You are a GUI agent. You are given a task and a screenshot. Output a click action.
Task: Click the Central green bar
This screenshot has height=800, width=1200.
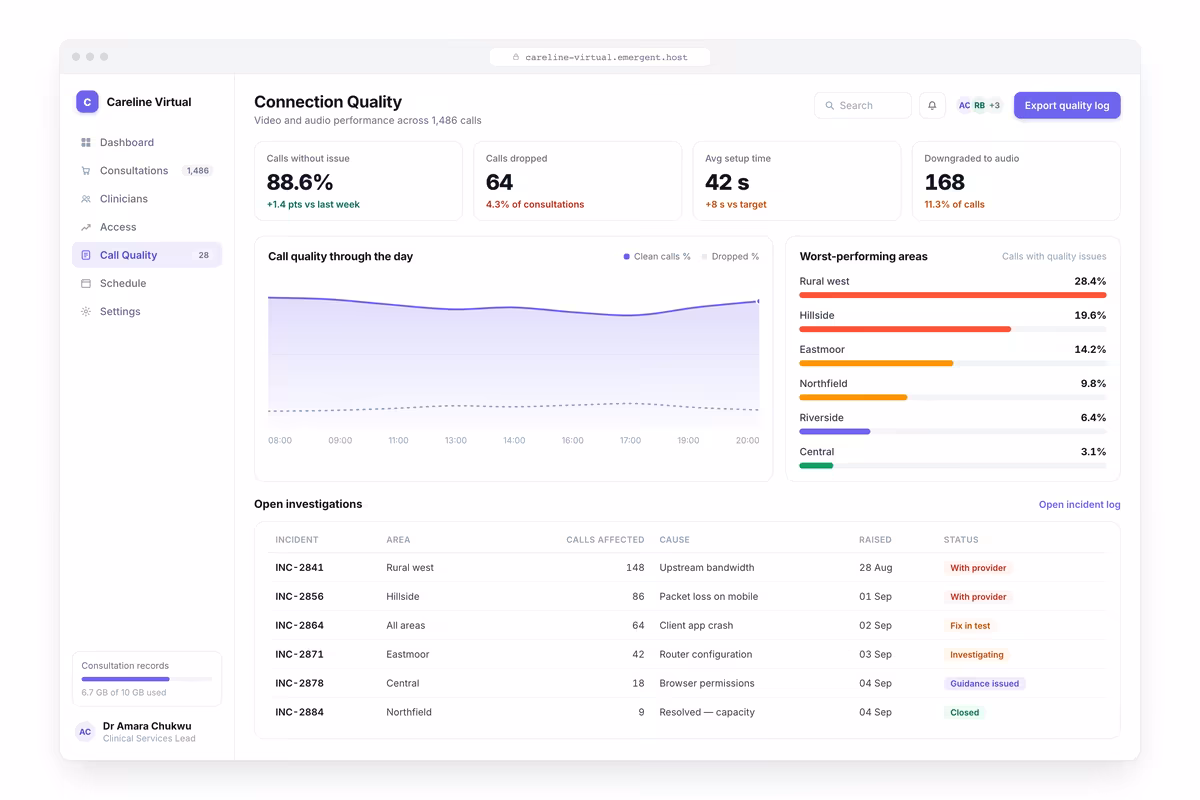(x=816, y=465)
